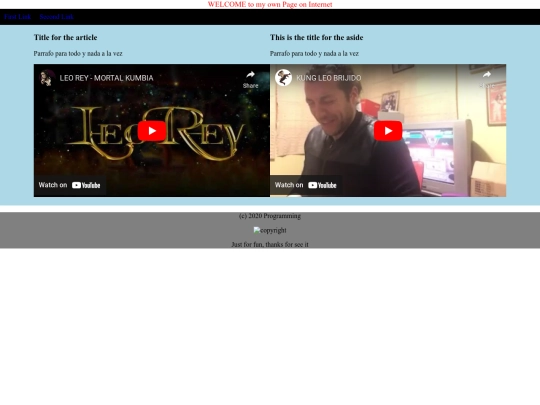
Task: Click Watch on YouTube for Kung Leo Brijido video
Action: pos(306,185)
